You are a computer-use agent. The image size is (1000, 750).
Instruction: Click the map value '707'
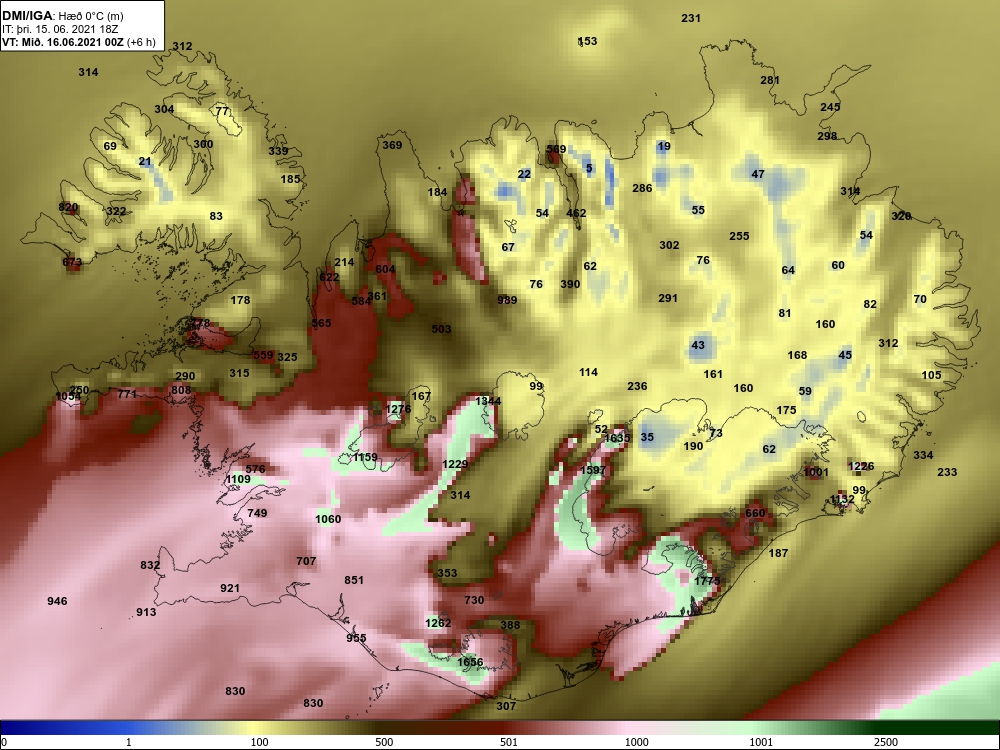306,561
